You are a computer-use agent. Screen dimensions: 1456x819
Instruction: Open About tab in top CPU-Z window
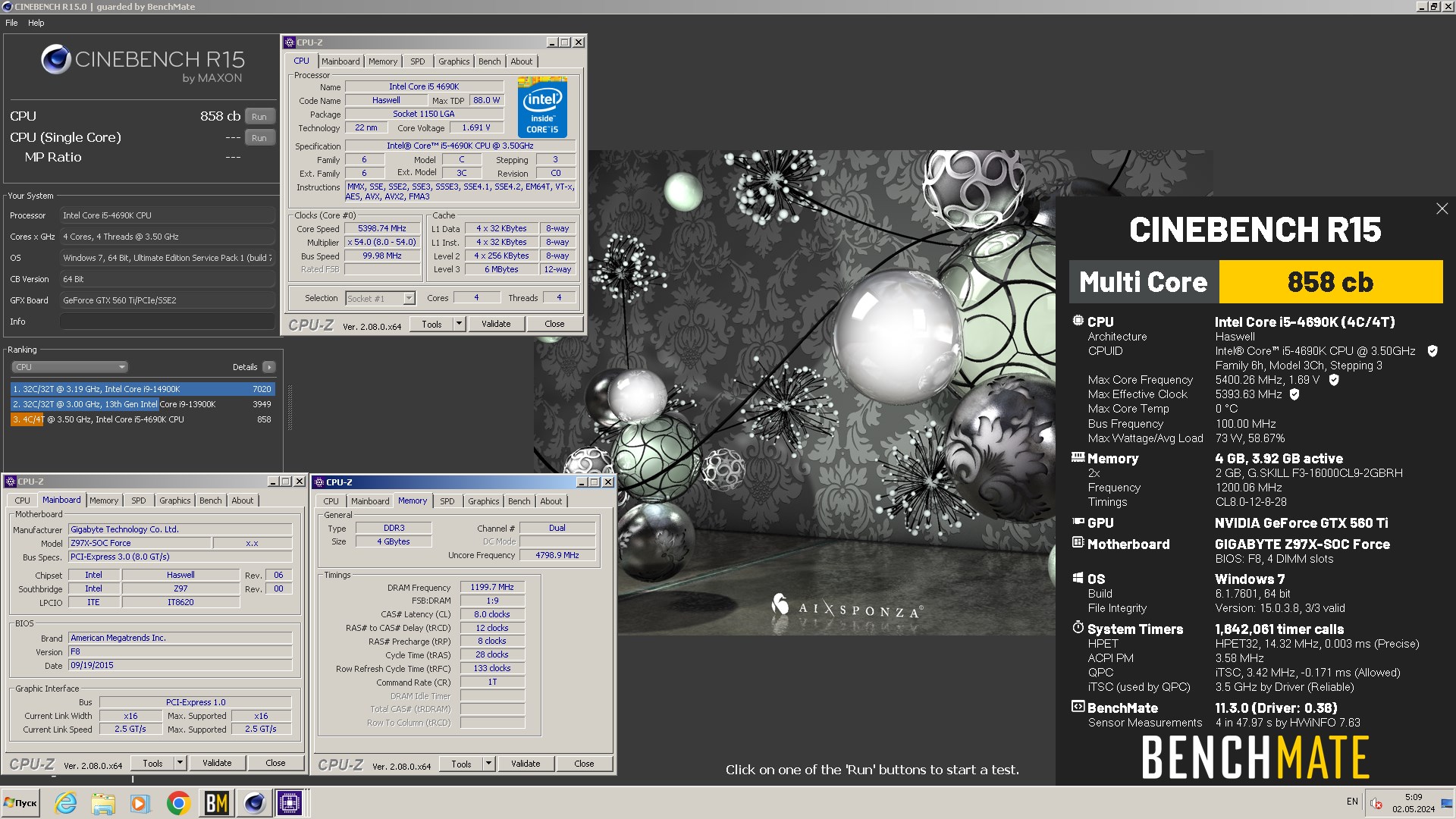(522, 61)
